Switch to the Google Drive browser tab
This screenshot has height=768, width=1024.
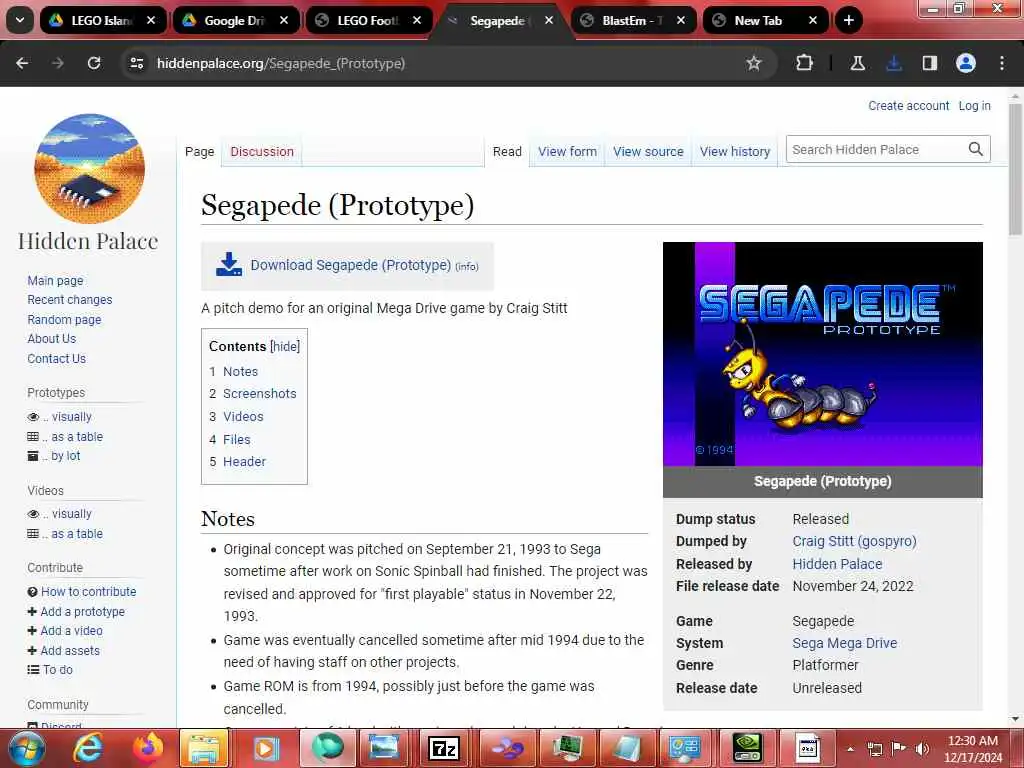tap(234, 20)
